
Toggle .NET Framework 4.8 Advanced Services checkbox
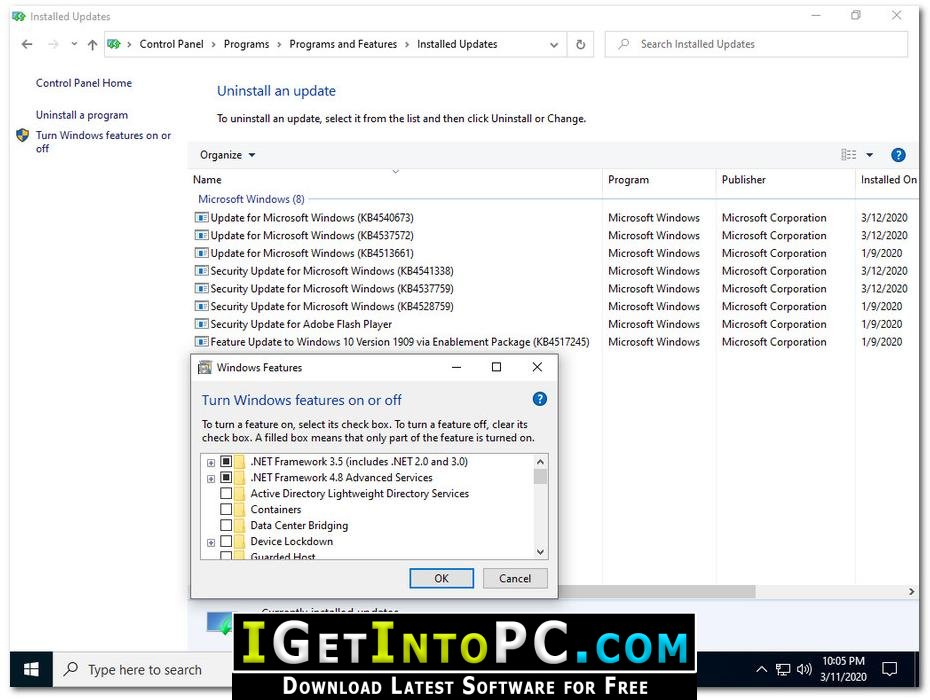[x=226, y=477]
